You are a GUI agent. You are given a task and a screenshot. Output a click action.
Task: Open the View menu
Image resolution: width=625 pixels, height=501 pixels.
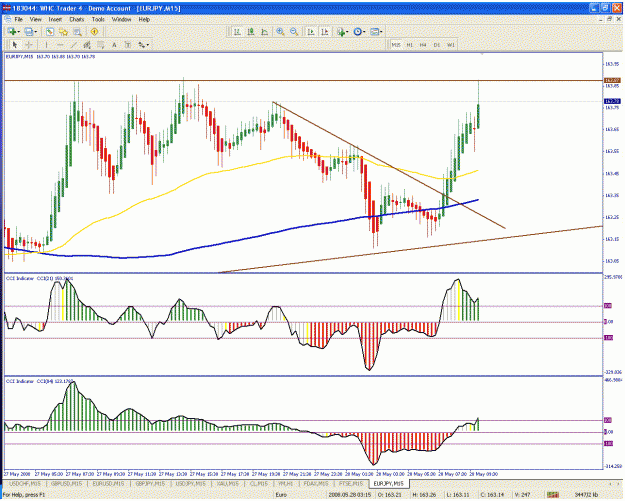(x=35, y=19)
